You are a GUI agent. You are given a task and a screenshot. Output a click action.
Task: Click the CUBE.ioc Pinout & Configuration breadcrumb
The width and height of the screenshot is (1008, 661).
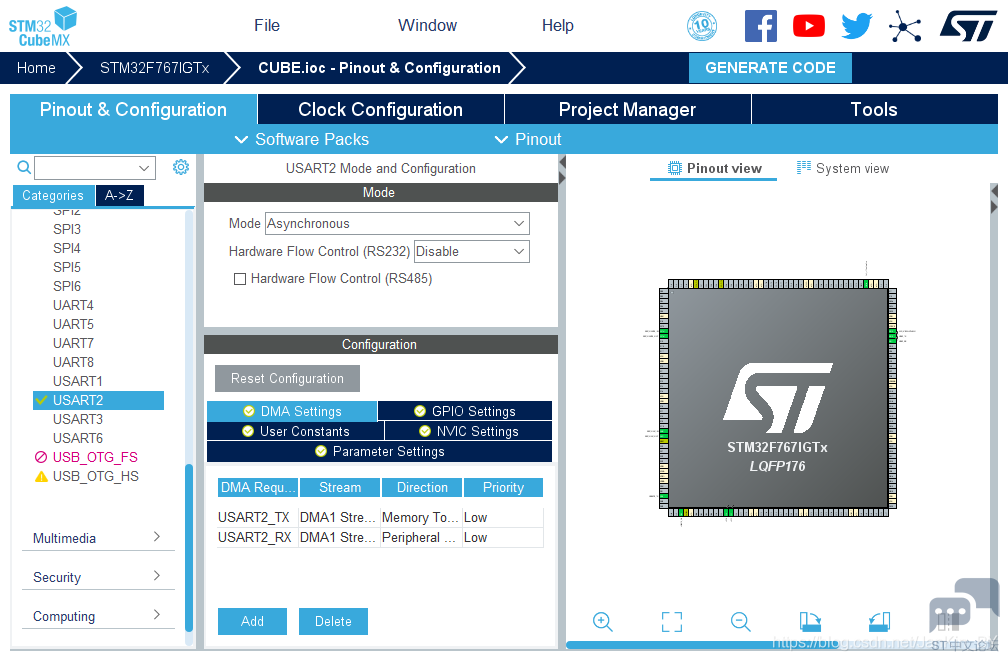point(379,68)
